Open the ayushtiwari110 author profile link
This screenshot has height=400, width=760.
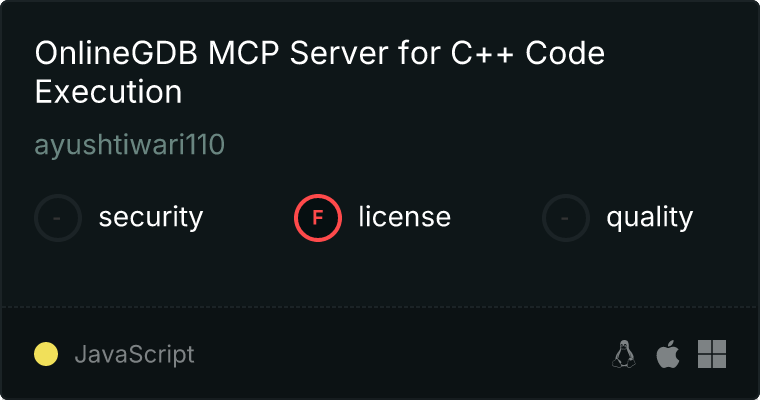pyautogui.click(x=129, y=144)
